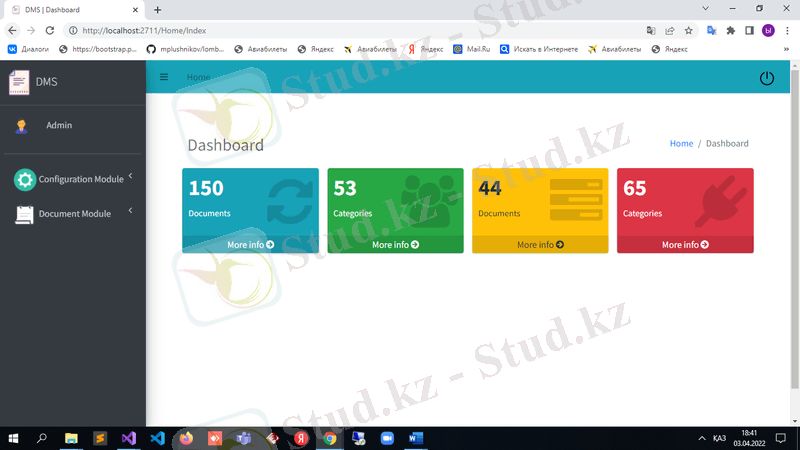The image size is (800, 450).
Task: Click the Document Module paper icon
Action: [x=24, y=215]
